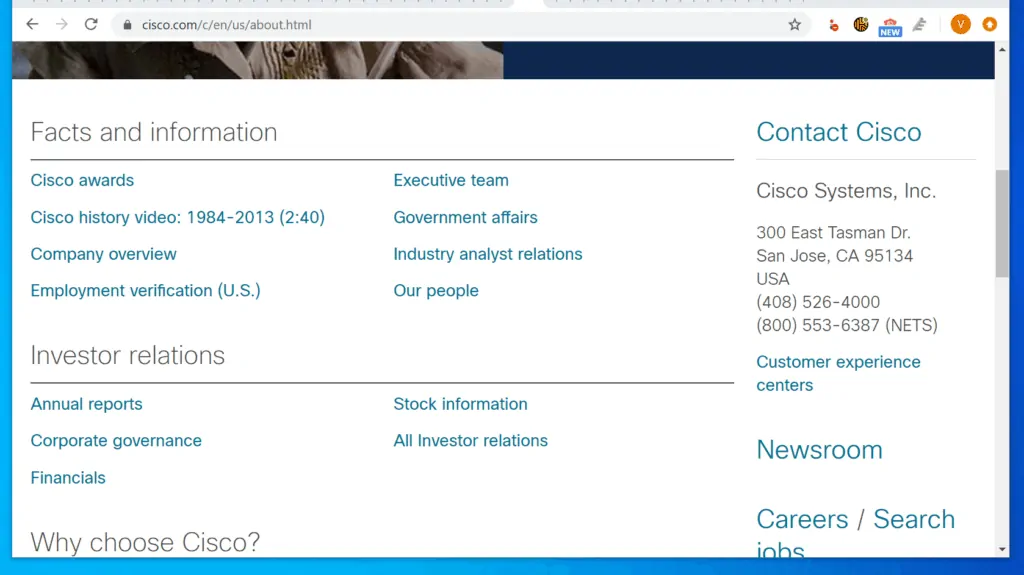The height and width of the screenshot is (575, 1024).
Task: Click the scrollbar down arrow
Action: [1002, 550]
